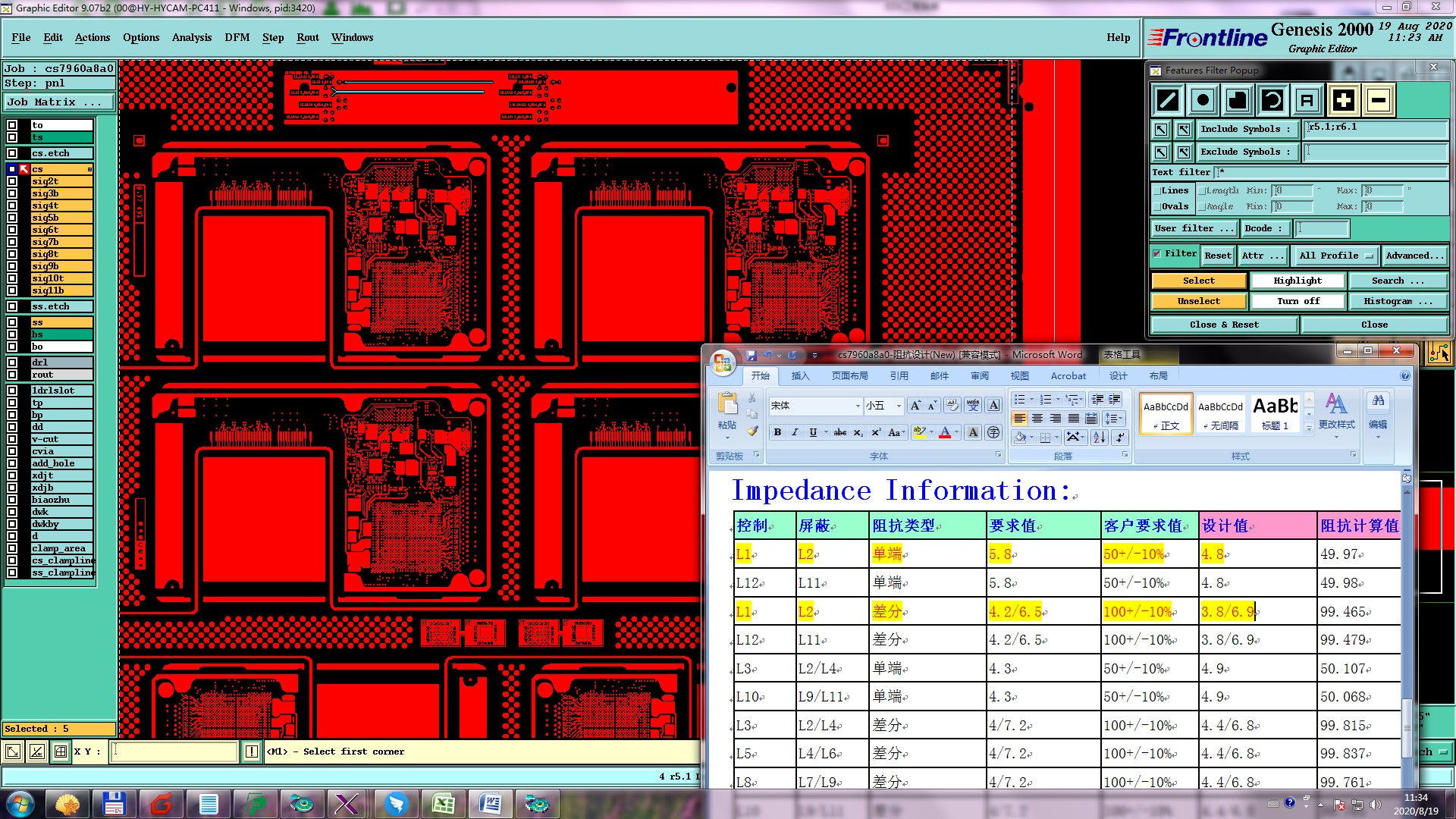Click the Sort A-Z icon in Word

[x=1099, y=437]
